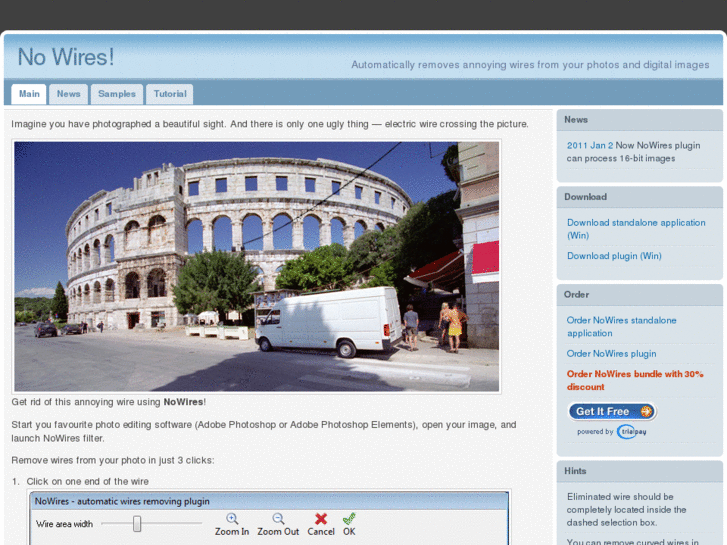The height and width of the screenshot is (545, 727).
Task: Click the Wire area width slider handle
Action: coord(137,524)
